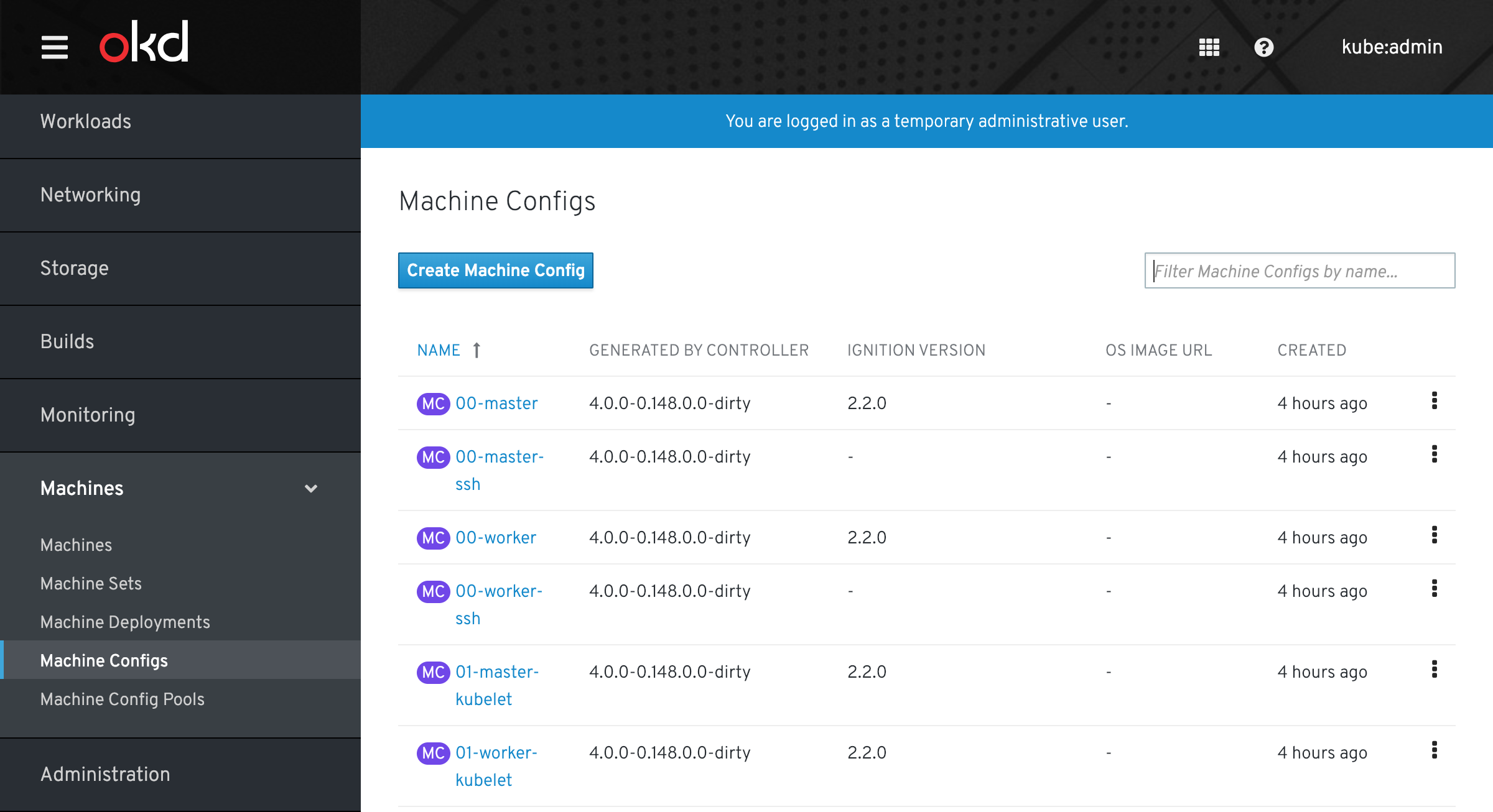Click the okd logo
This screenshot has height=812, width=1493.
(144, 42)
